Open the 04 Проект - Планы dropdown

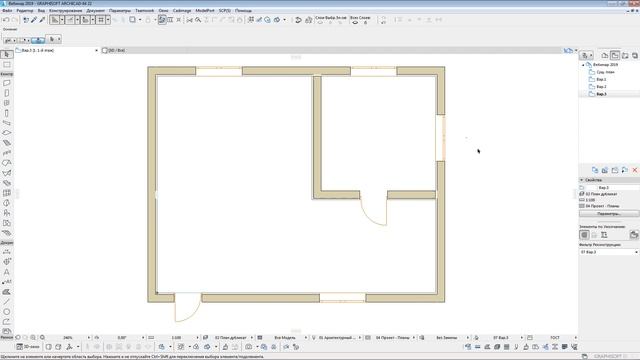click(x=413, y=338)
